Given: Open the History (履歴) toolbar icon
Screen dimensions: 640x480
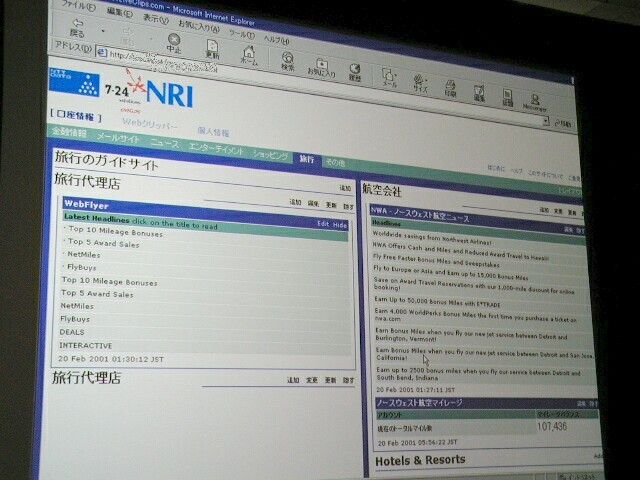Looking at the screenshot, I should click(x=355, y=72).
